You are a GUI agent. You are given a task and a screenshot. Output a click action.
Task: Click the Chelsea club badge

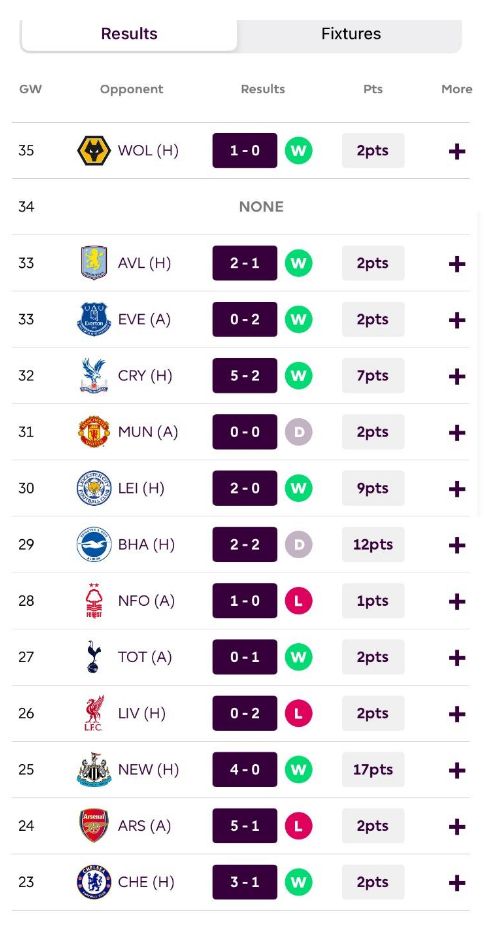[x=94, y=882]
